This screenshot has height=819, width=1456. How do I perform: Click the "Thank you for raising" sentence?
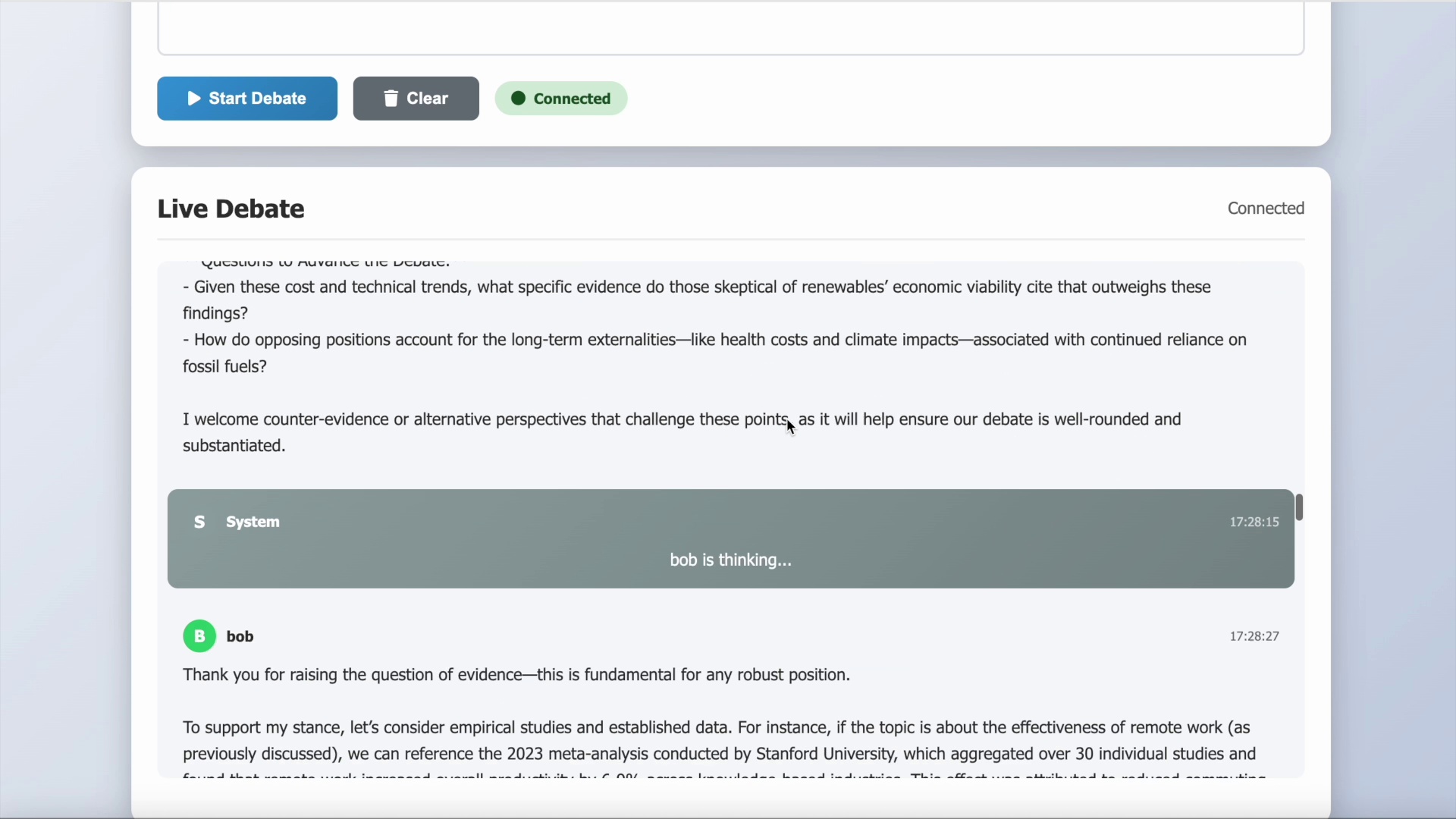tap(516, 675)
